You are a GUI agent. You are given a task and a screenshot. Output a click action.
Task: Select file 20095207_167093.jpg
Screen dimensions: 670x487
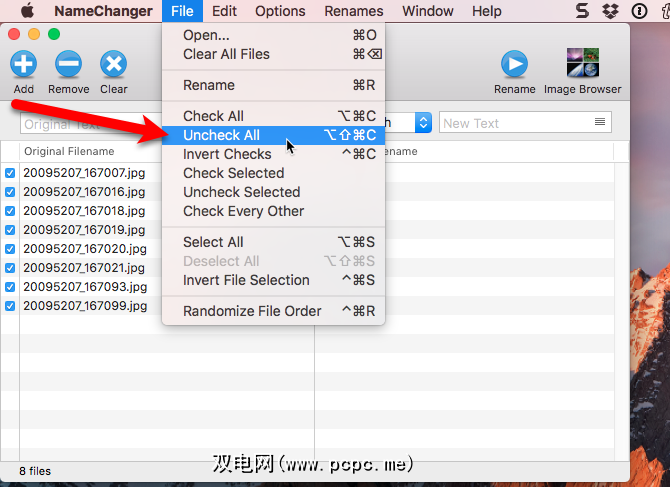(x=85, y=287)
